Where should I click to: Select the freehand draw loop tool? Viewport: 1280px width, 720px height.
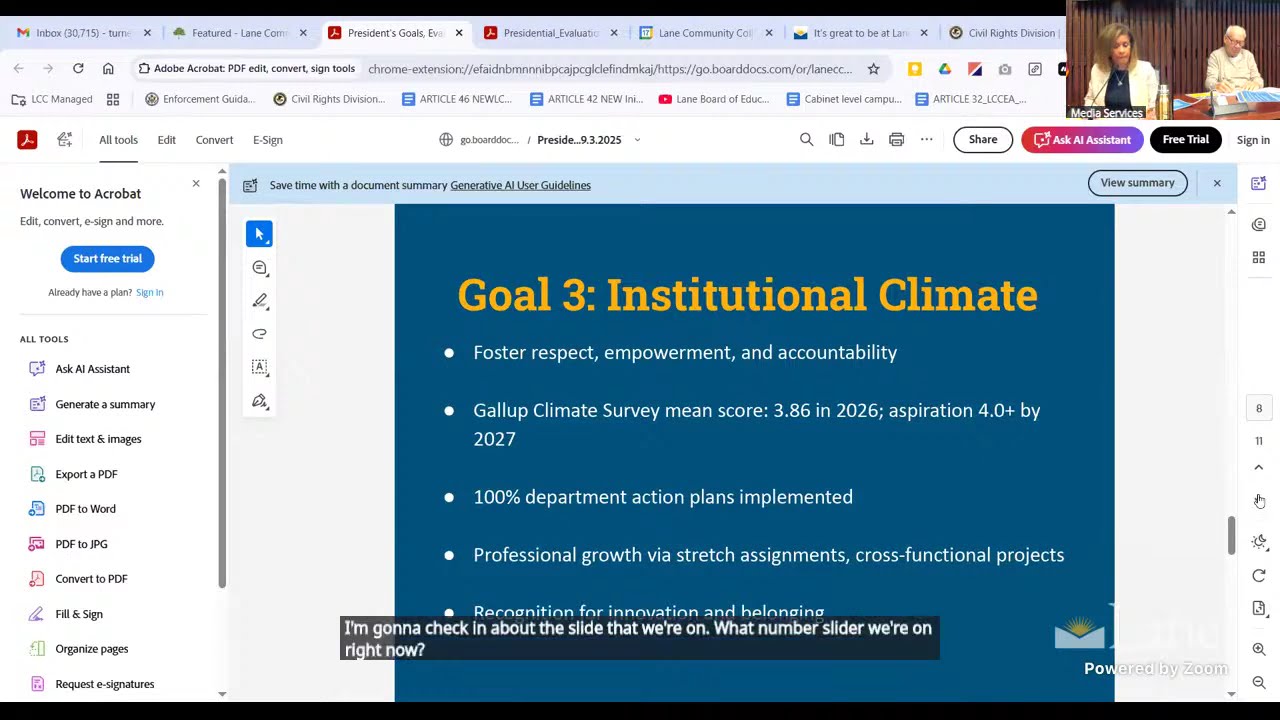259,334
